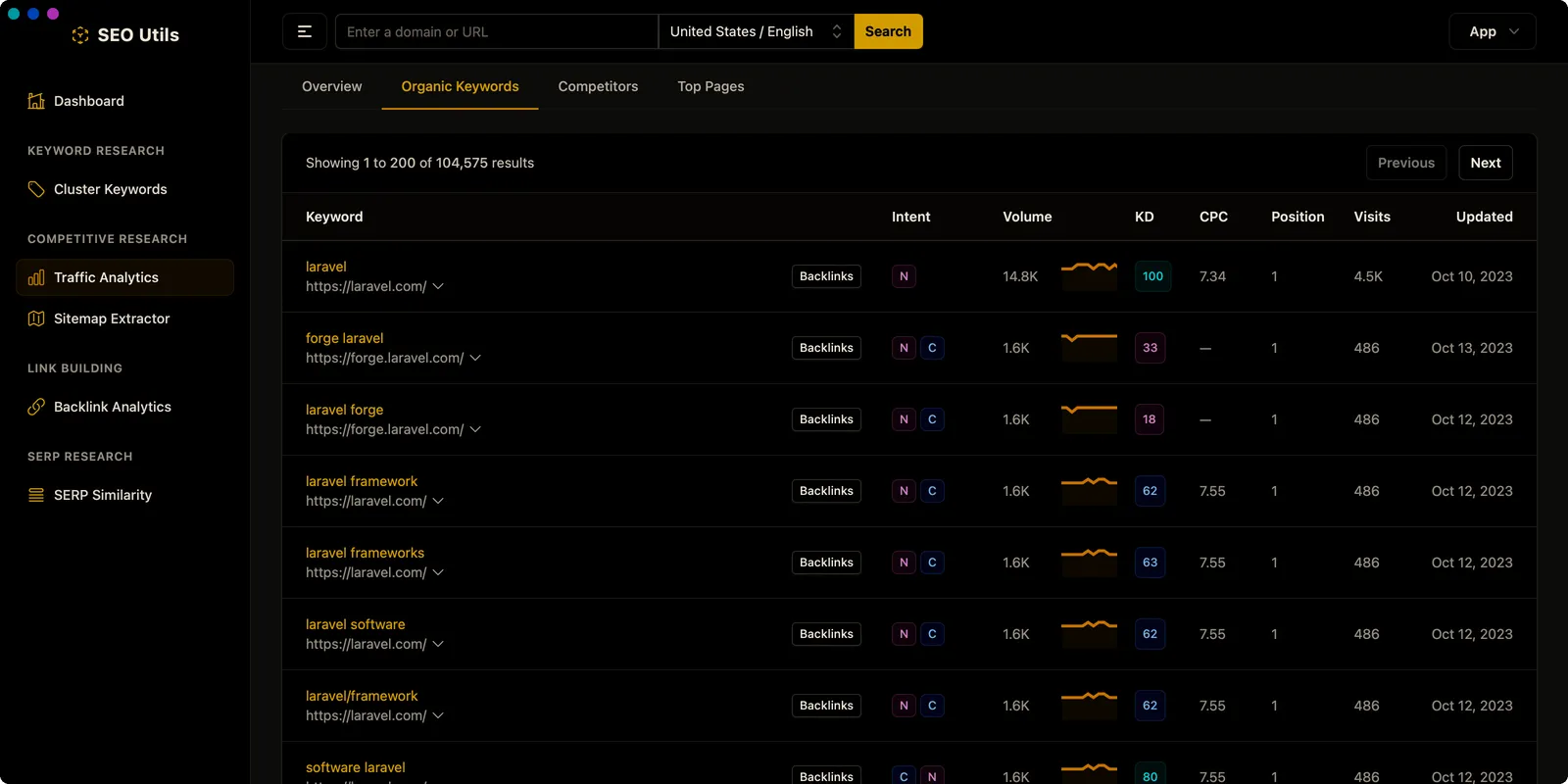Image resolution: width=1568 pixels, height=784 pixels.
Task: Expand URL chevron under laravel framework
Action: pos(438,501)
